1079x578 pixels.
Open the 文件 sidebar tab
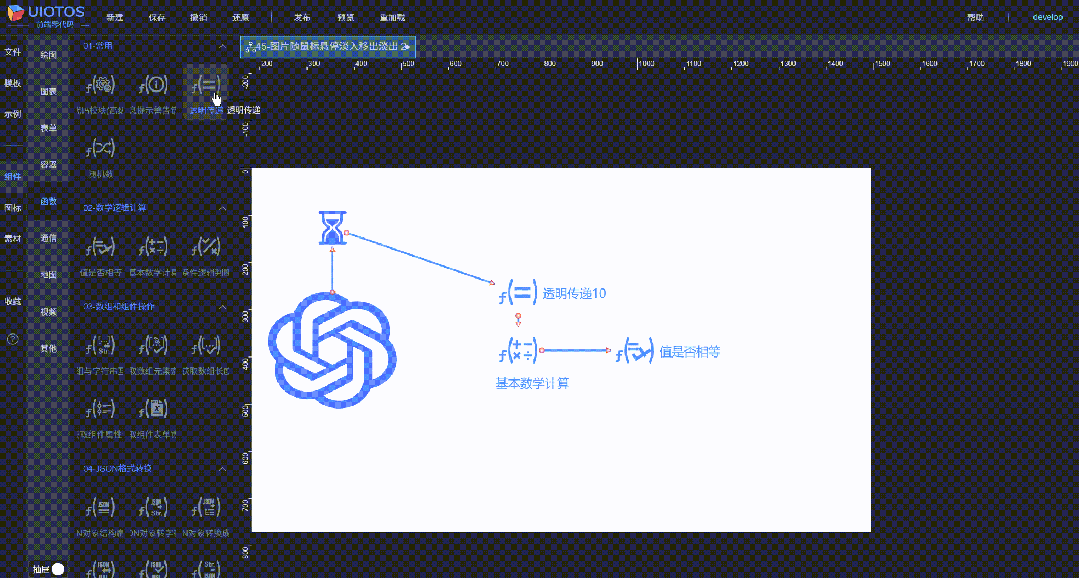click(x=13, y=52)
